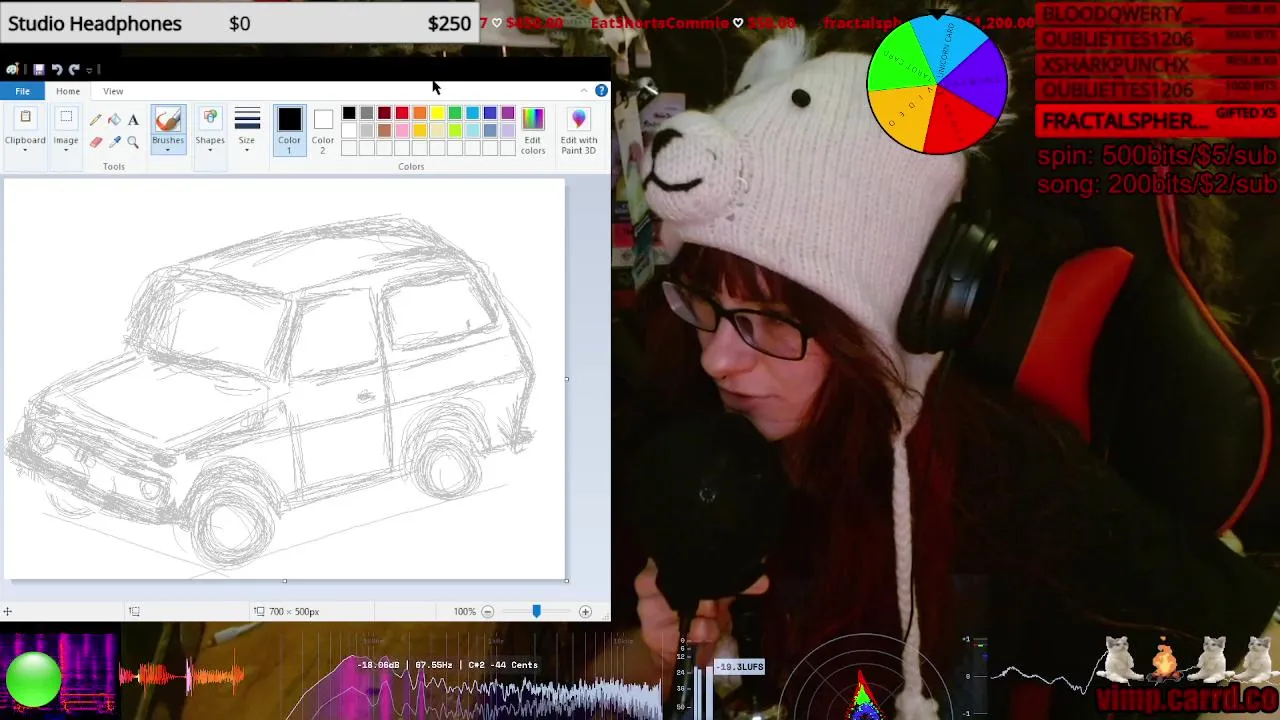Select the Text tool

(x=133, y=120)
